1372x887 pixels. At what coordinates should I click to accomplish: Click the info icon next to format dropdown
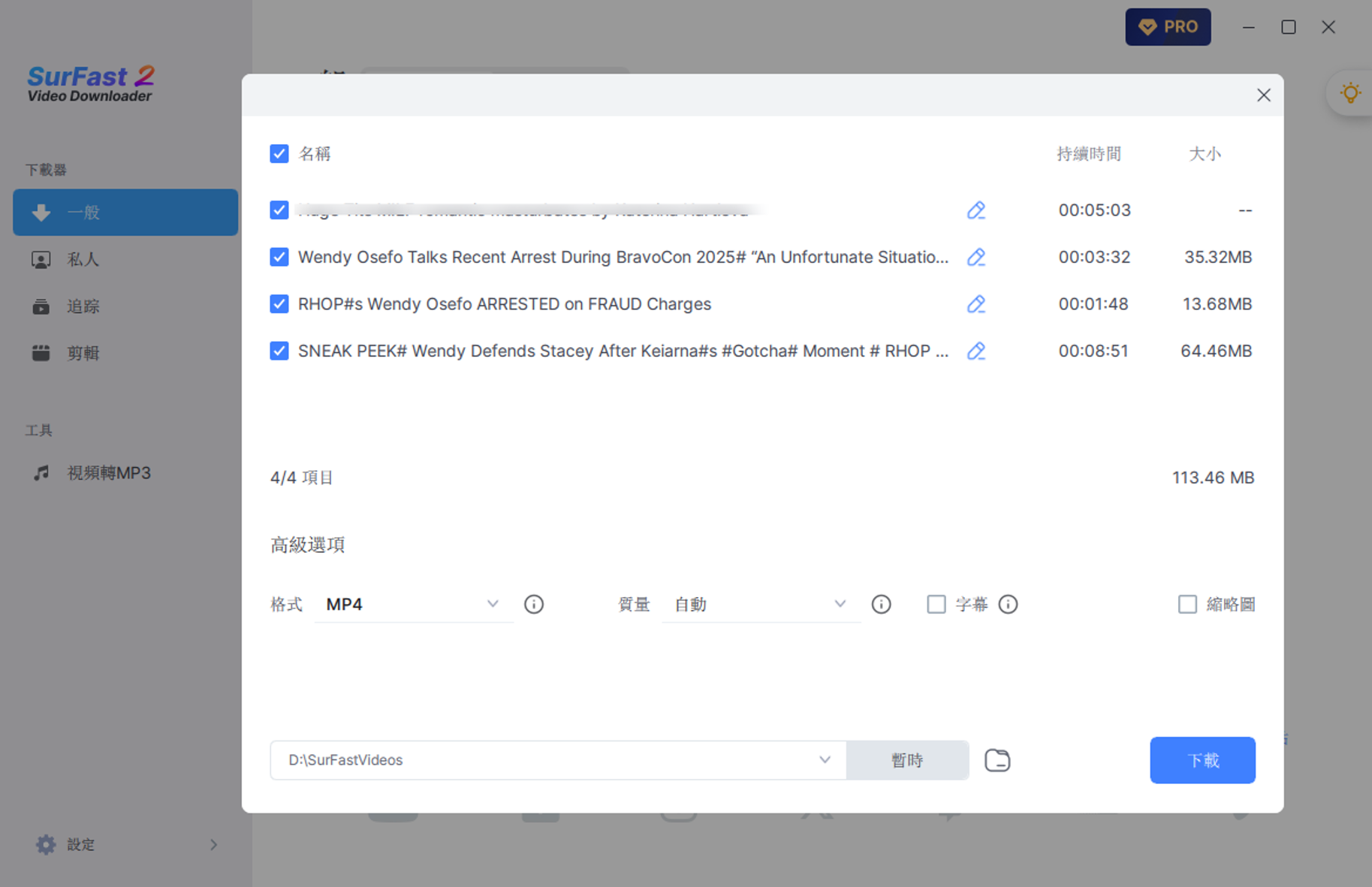pyautogui.click(x=533, y=605)
